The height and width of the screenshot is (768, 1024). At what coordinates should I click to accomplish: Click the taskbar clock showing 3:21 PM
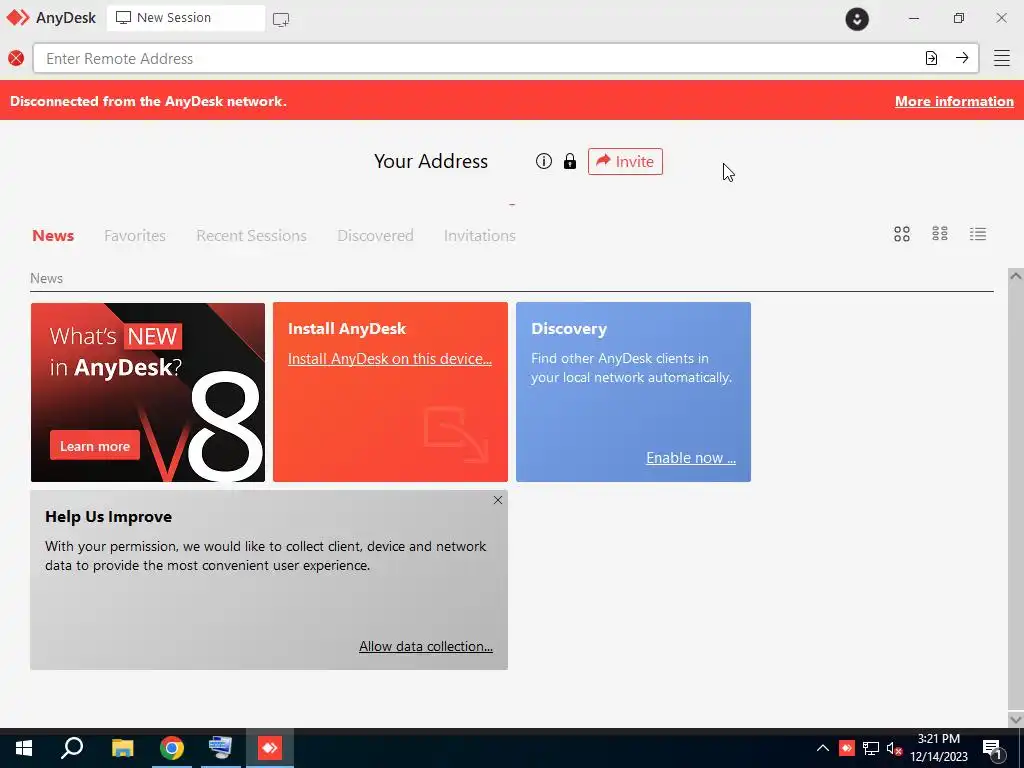click(939, 748)
